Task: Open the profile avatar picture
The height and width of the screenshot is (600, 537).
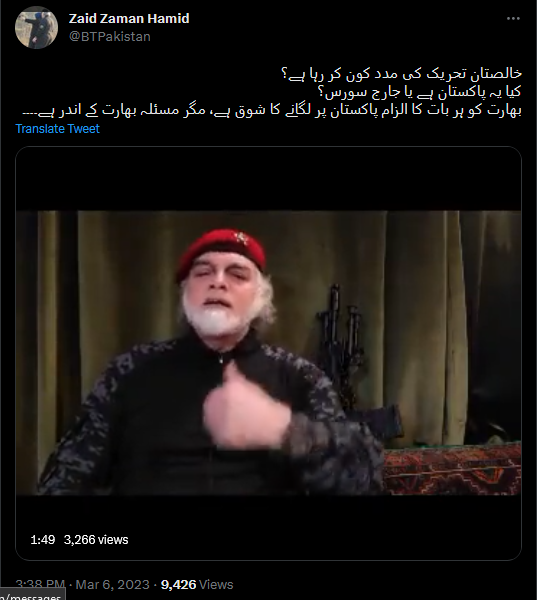Action: click(36, 28)
